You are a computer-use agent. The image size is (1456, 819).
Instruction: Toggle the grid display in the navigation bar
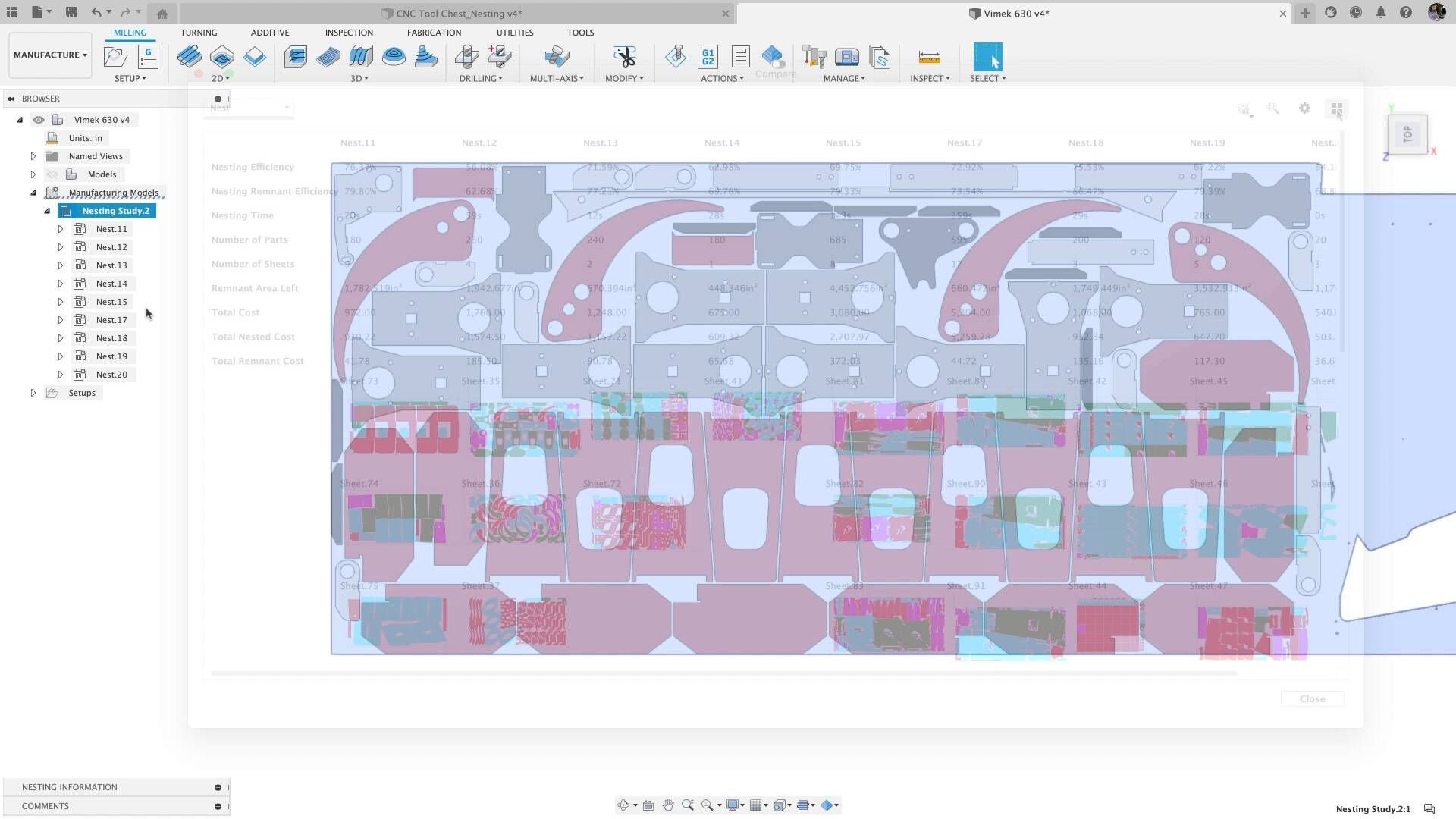click(758, 805)
